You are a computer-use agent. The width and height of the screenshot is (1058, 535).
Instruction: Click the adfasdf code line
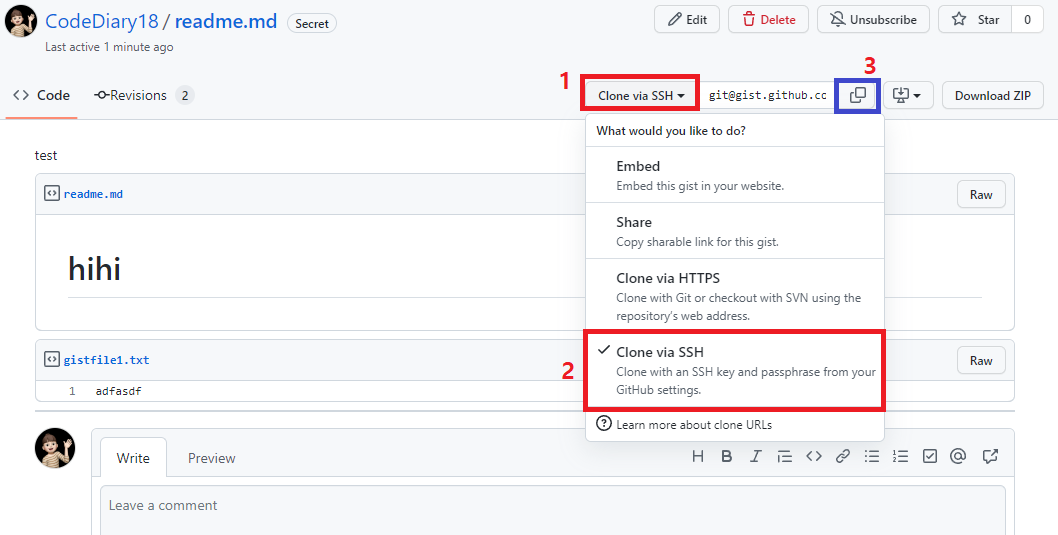[119, 391]
